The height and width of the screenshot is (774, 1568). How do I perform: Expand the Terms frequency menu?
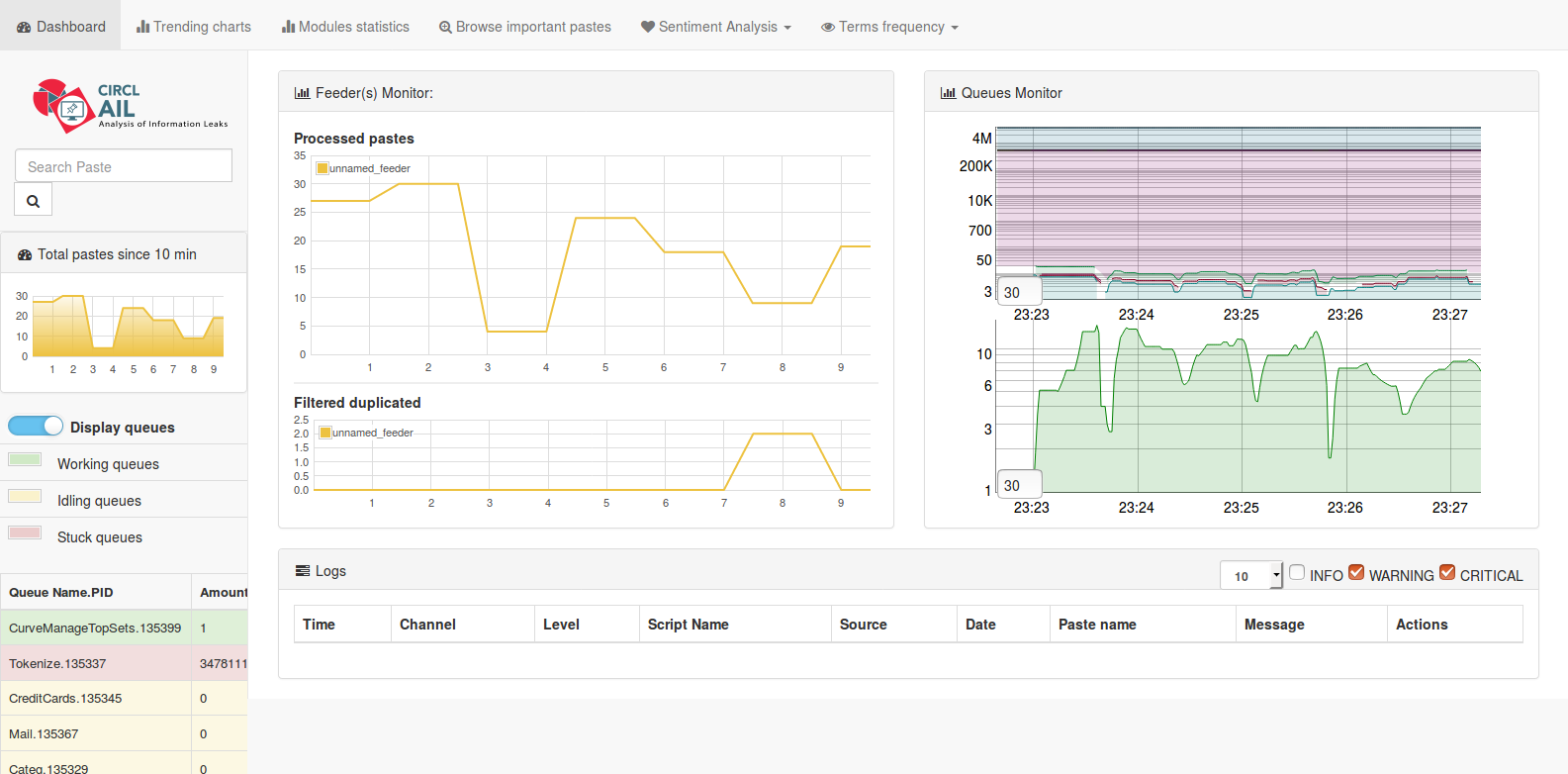(889, 27)
